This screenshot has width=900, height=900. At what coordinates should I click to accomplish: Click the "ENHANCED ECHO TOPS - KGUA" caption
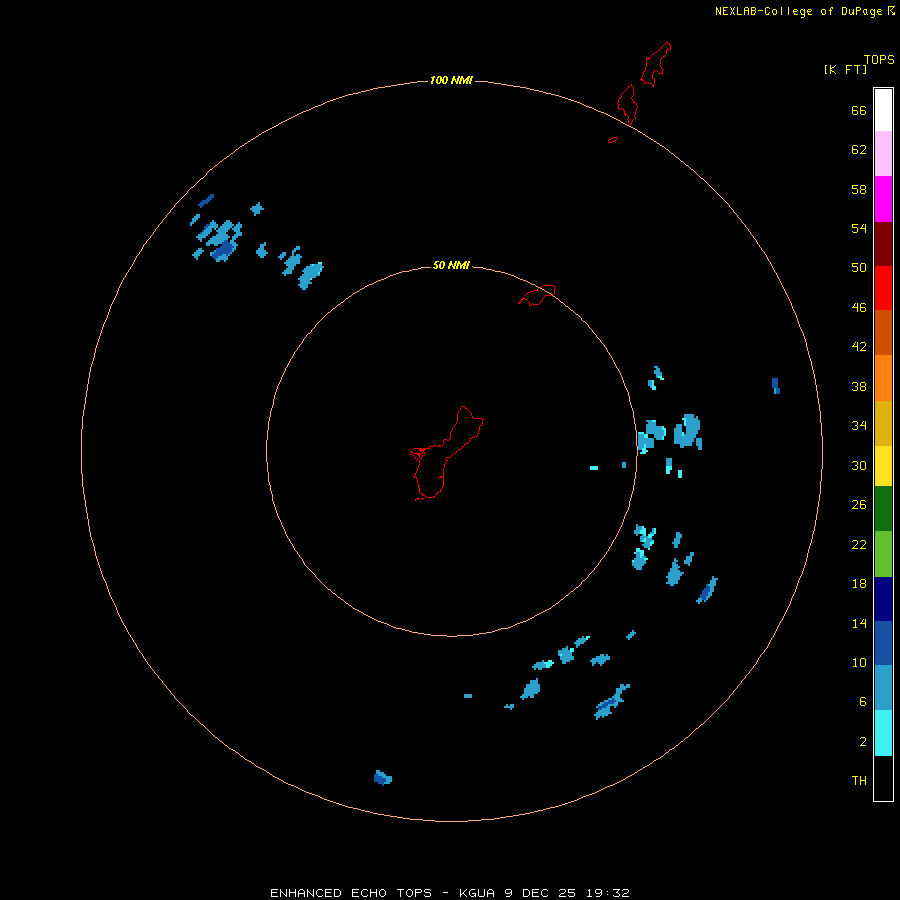382,893
